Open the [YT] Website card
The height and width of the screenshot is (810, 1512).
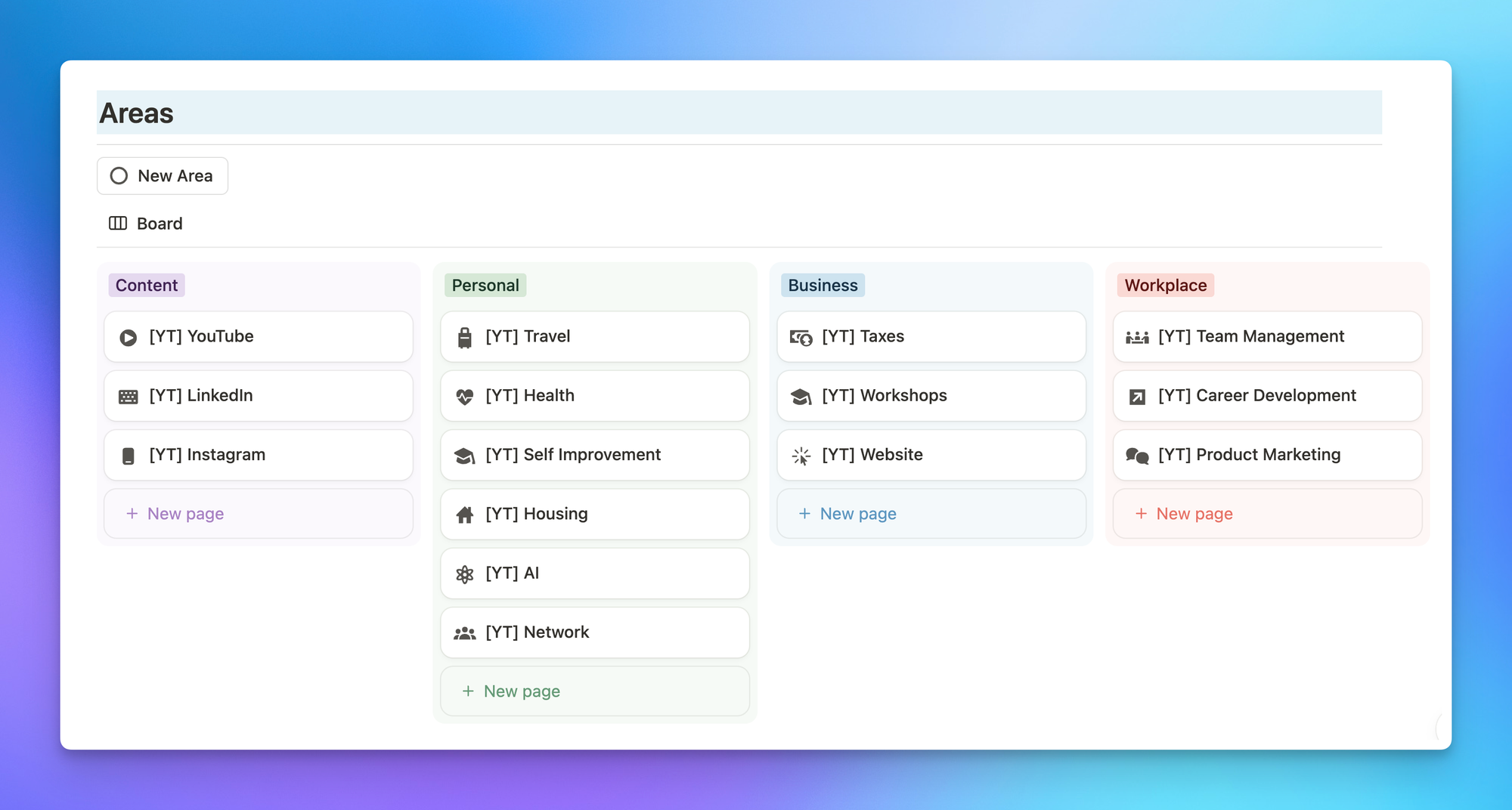(x=931, y=455)
